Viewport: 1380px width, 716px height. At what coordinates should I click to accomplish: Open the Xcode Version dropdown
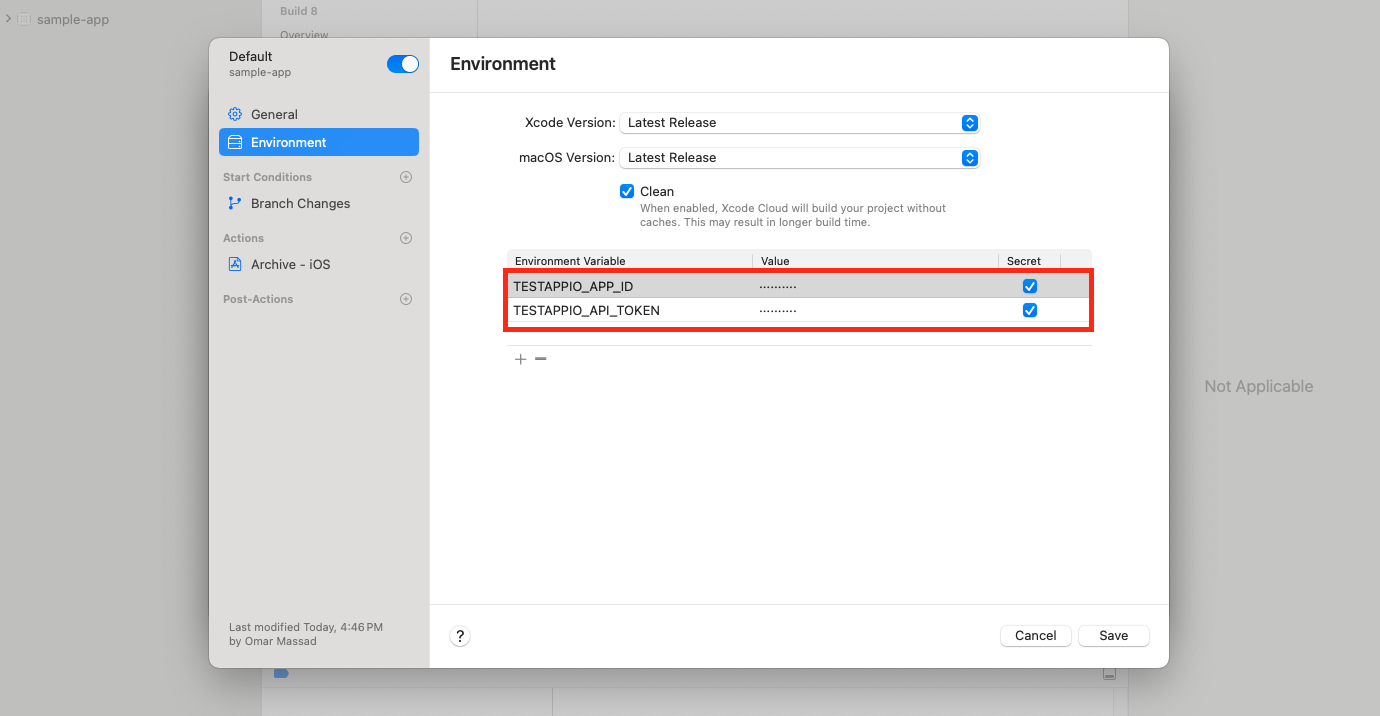pos(799,123)
